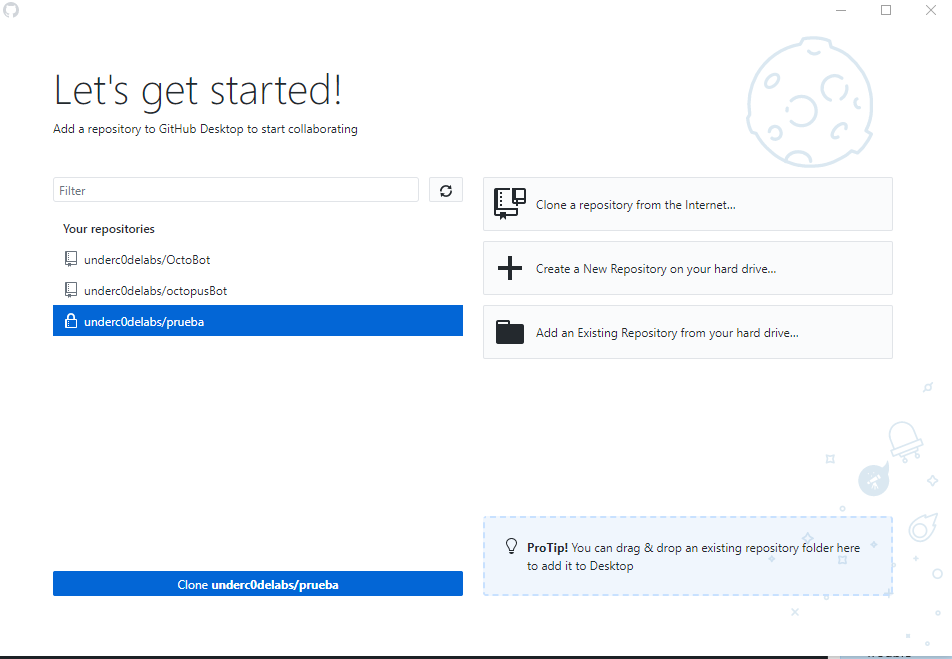The width and height of the screenshot is (952, 659).
Task: Close the GitHub Desktop window
Action: coord(931,10)
